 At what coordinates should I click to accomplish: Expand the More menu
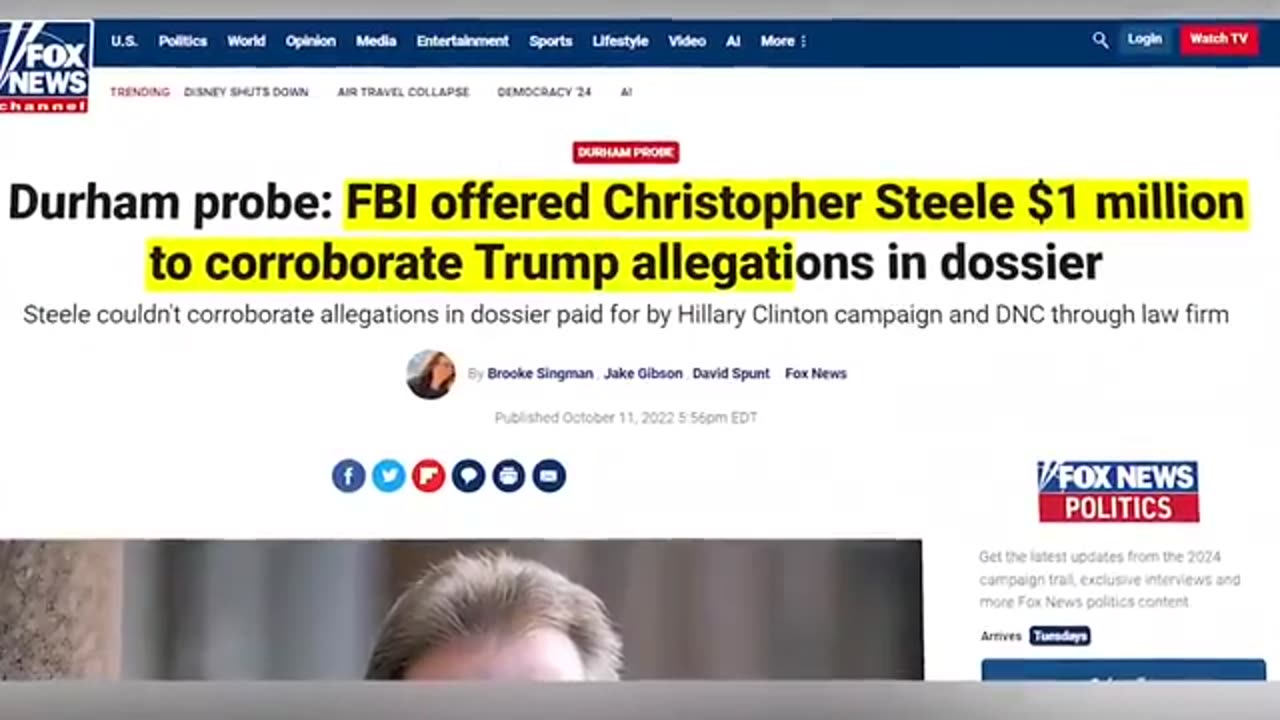pyautogui.click(x=783, y=41)
